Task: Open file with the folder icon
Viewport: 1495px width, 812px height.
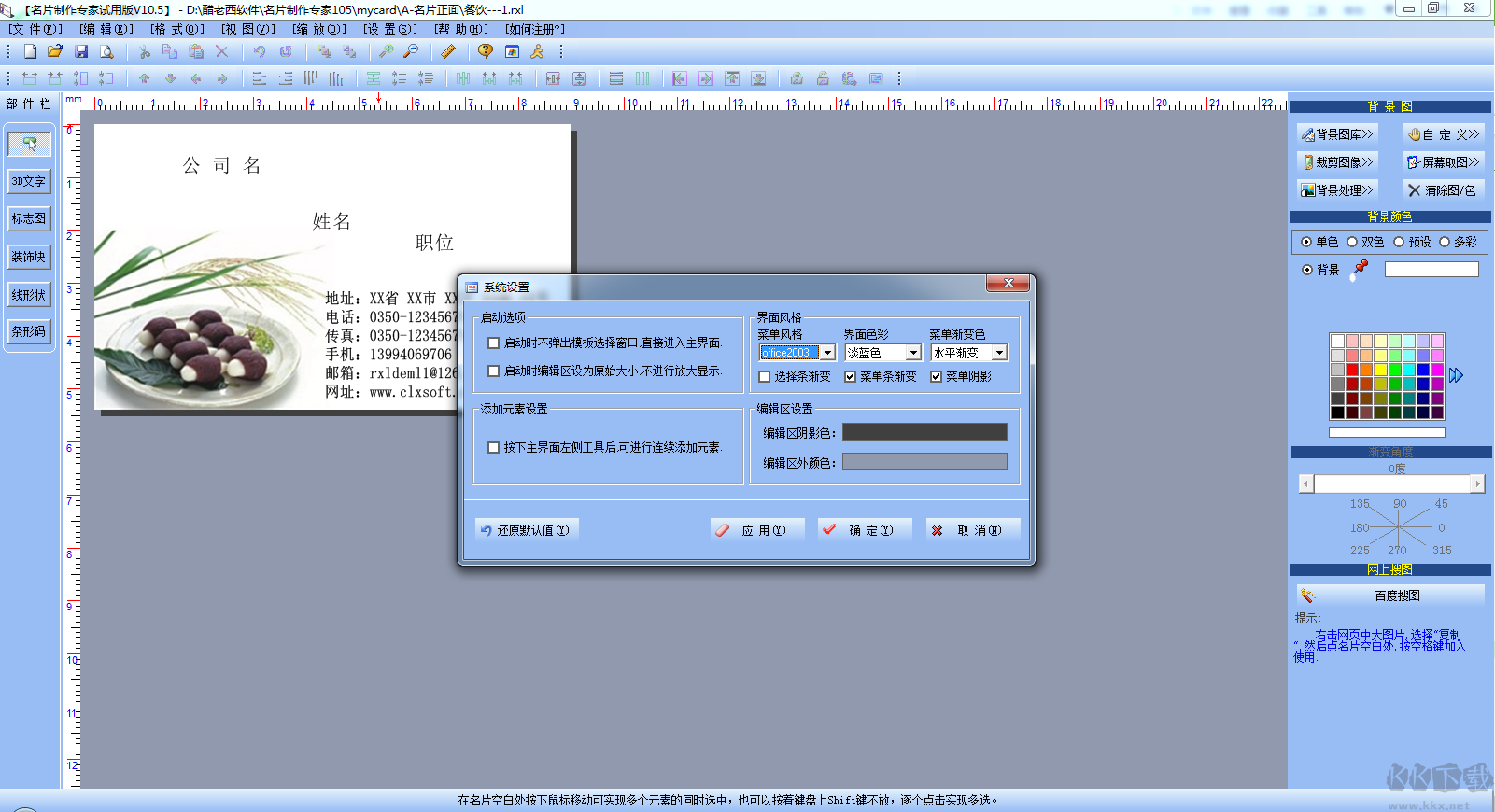Action: (x=55, y=52)
